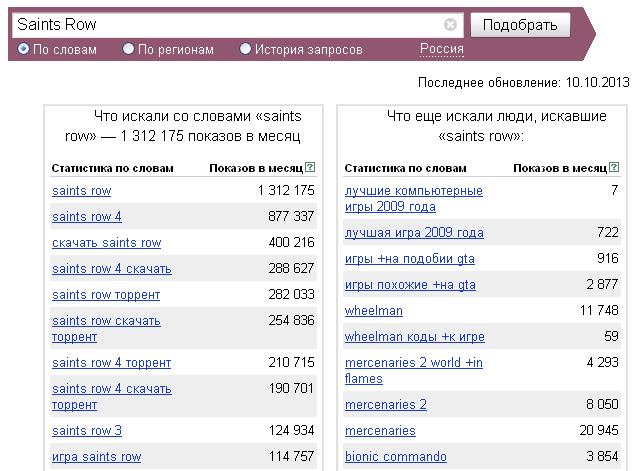Select the 3 854 value for bionic commando
Viewport: 643px width, 471px height.
pos(602,456)
